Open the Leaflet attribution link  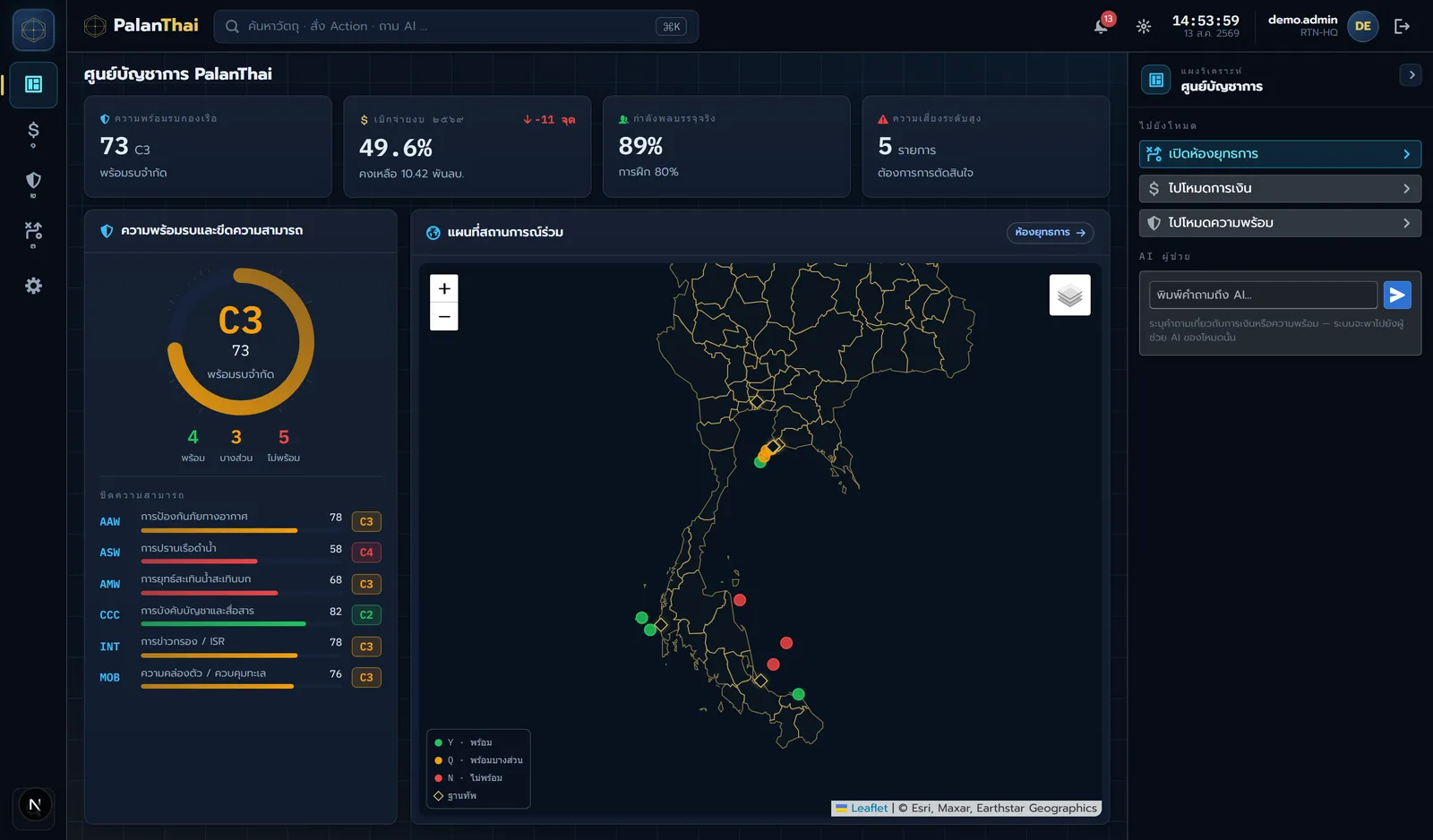click(x=869, y=808)
